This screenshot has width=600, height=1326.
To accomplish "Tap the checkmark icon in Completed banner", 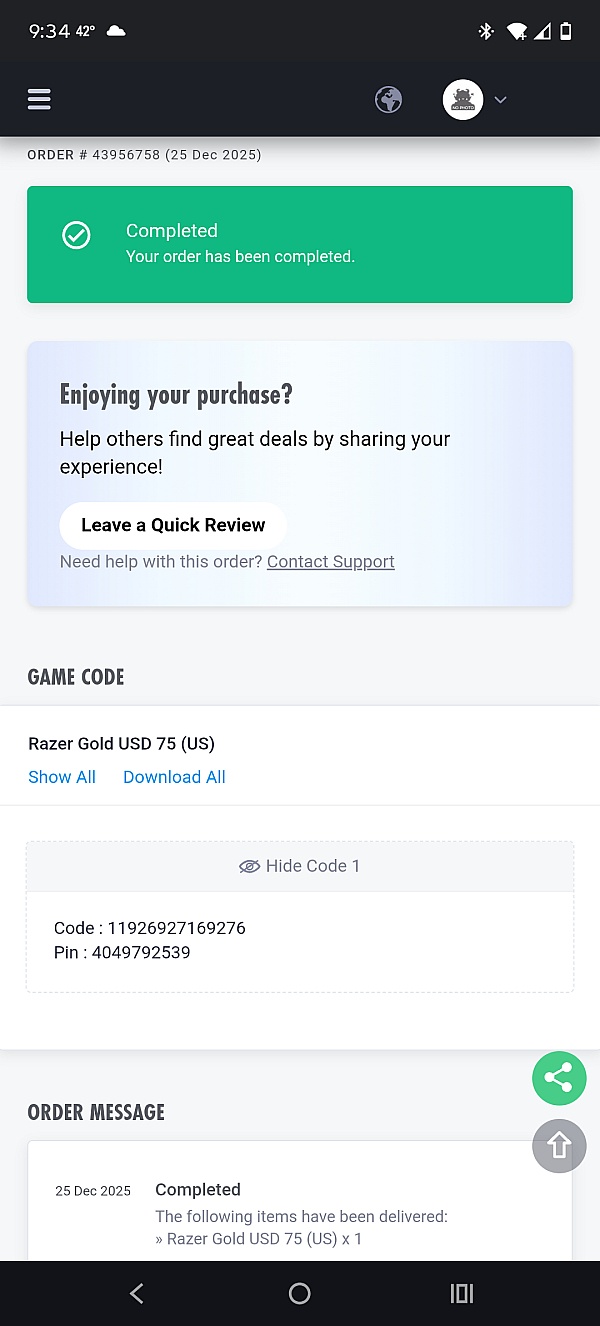I will [77, 235].
